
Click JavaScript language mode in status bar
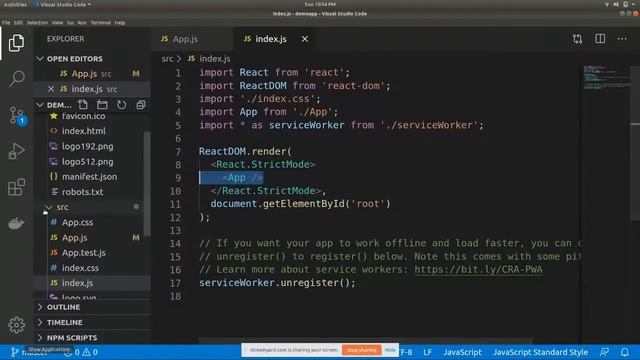(462, 352)
